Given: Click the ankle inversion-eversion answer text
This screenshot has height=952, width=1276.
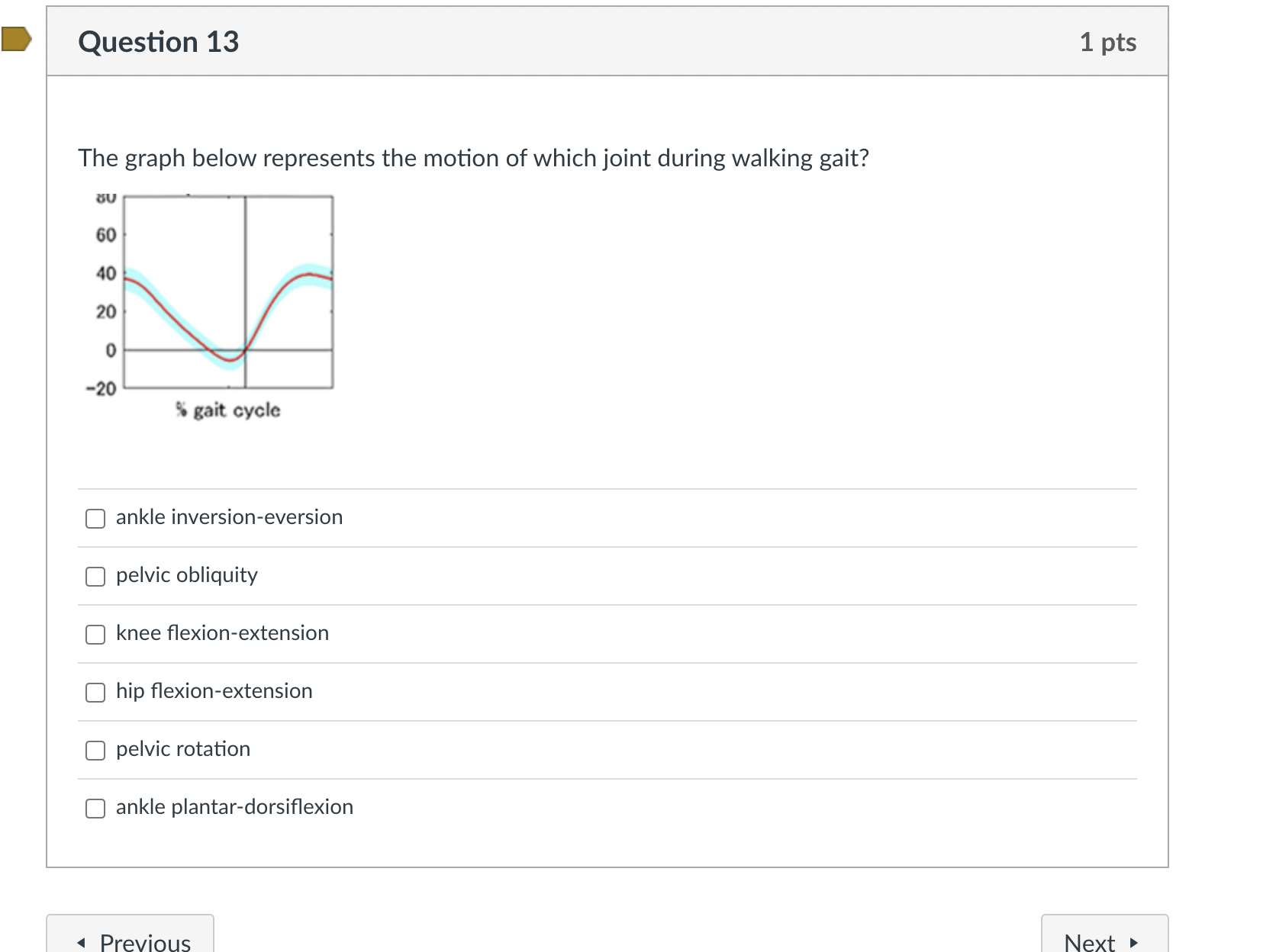Looking at the screenshot, I should point(228,516).
